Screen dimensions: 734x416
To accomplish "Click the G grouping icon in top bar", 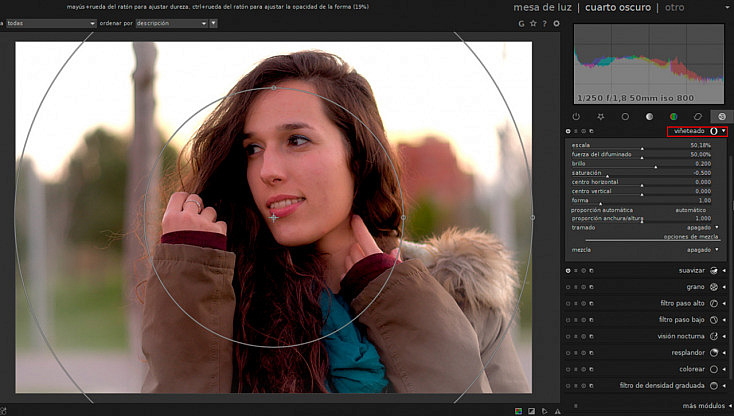I will click(521, 23).
